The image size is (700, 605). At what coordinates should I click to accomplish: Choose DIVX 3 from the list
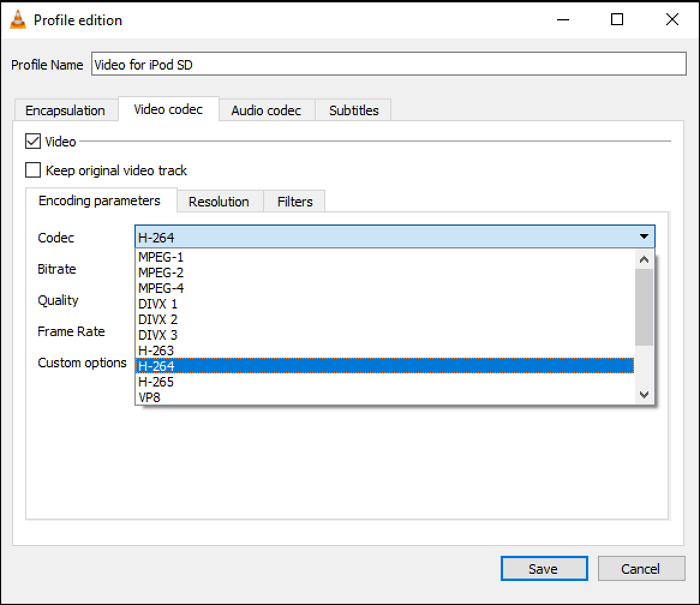pos(158,335)
